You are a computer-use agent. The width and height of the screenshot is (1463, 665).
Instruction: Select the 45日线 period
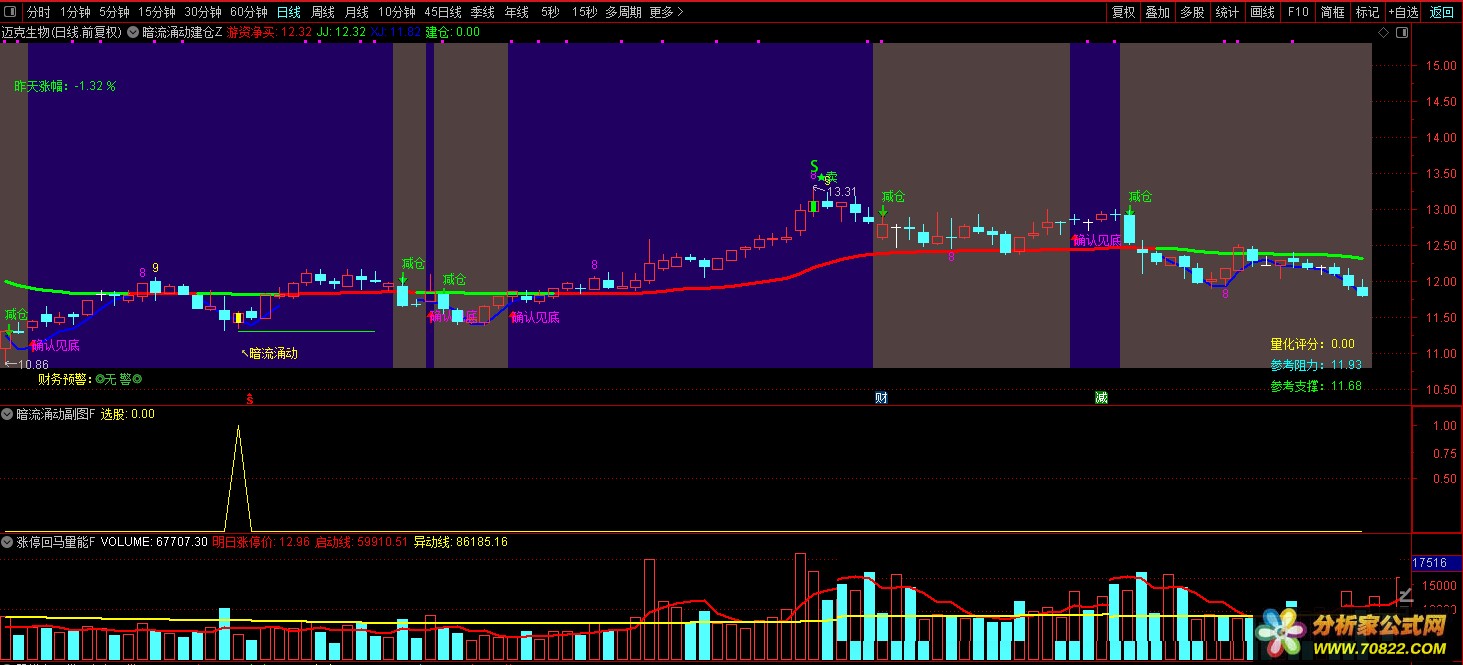coord(443,12)
